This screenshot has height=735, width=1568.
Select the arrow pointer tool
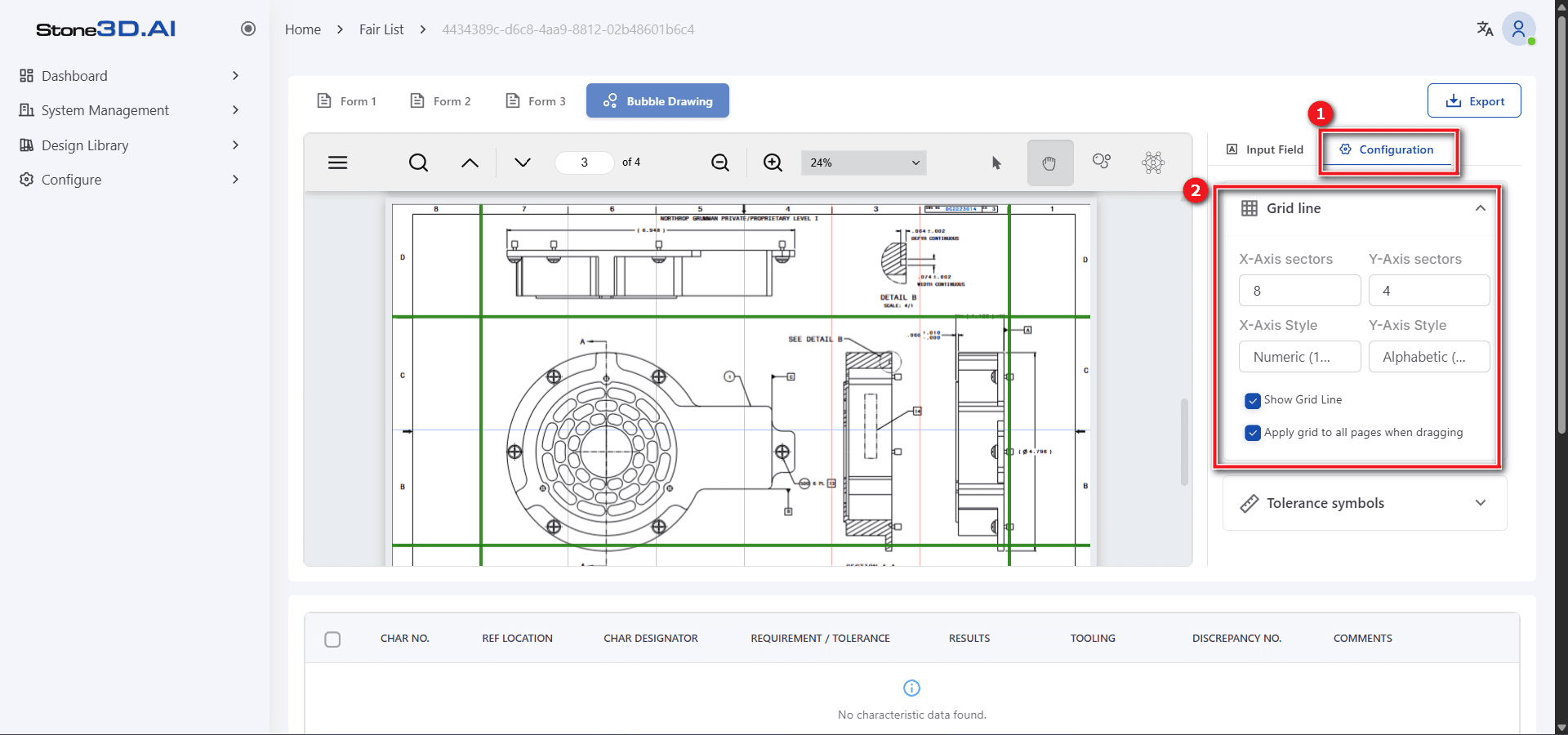tap(996, 163)
